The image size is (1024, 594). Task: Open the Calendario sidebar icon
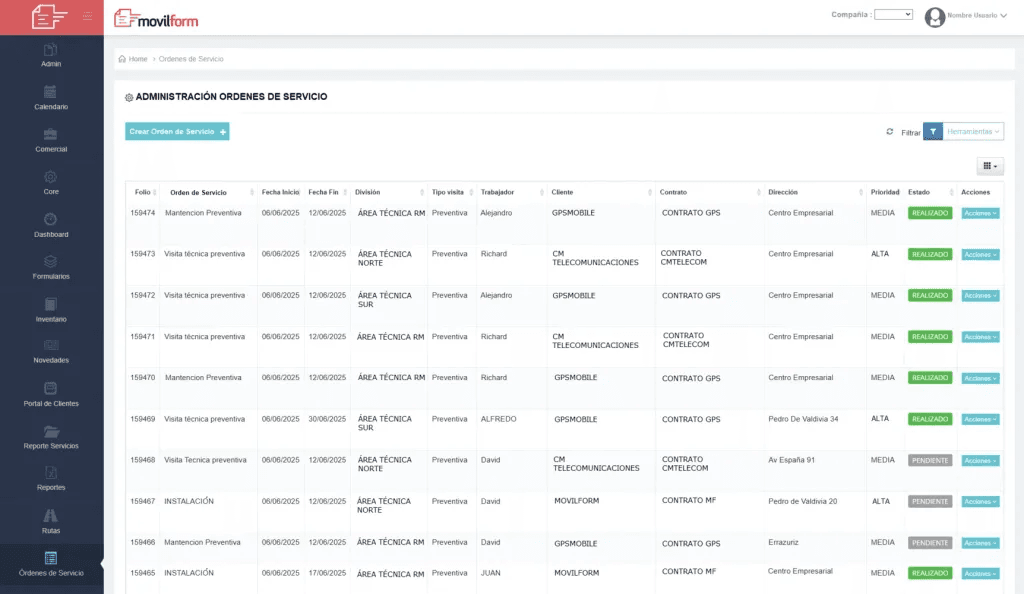point(50,92)
